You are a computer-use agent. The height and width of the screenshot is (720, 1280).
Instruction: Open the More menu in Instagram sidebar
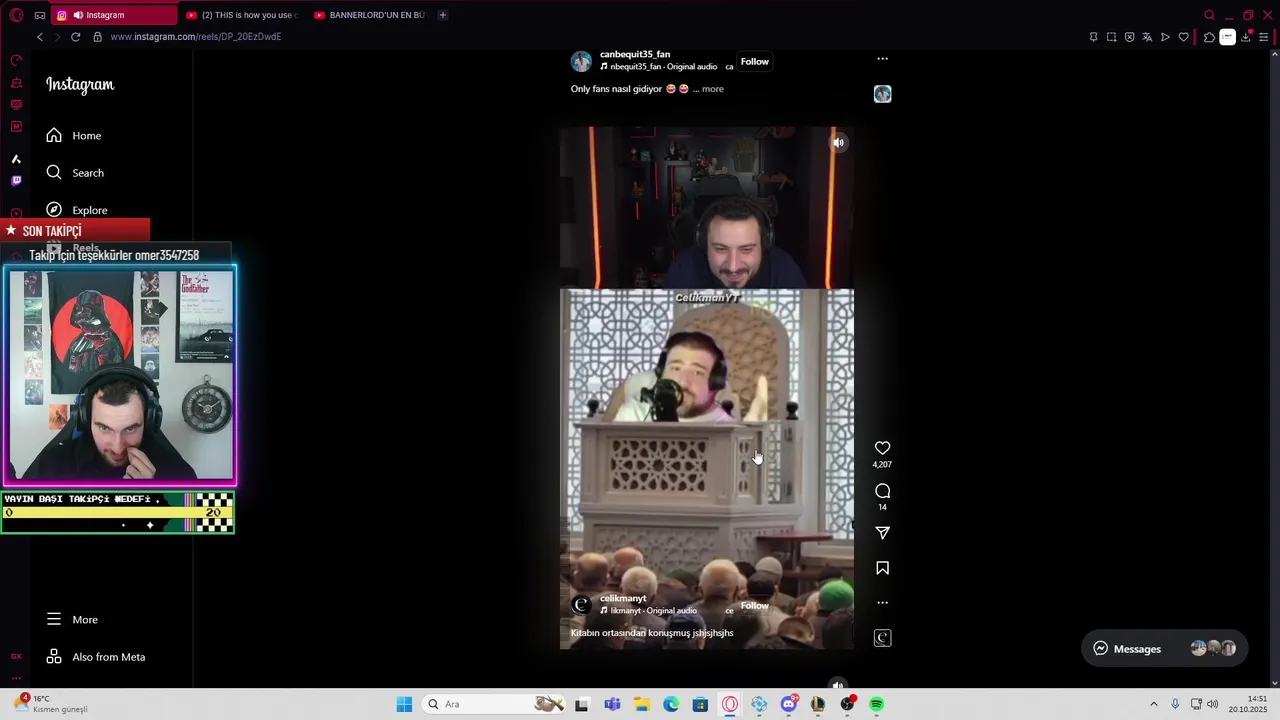(72, 620)
